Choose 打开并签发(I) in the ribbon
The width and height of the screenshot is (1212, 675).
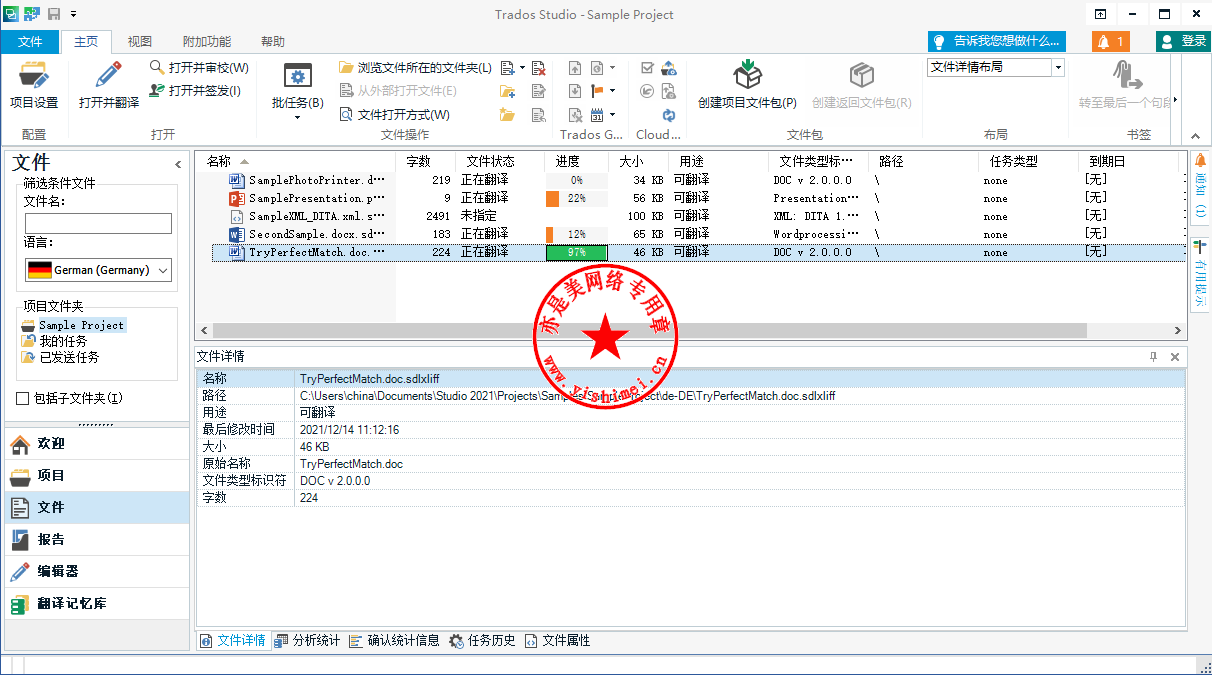tap(196, 91)
